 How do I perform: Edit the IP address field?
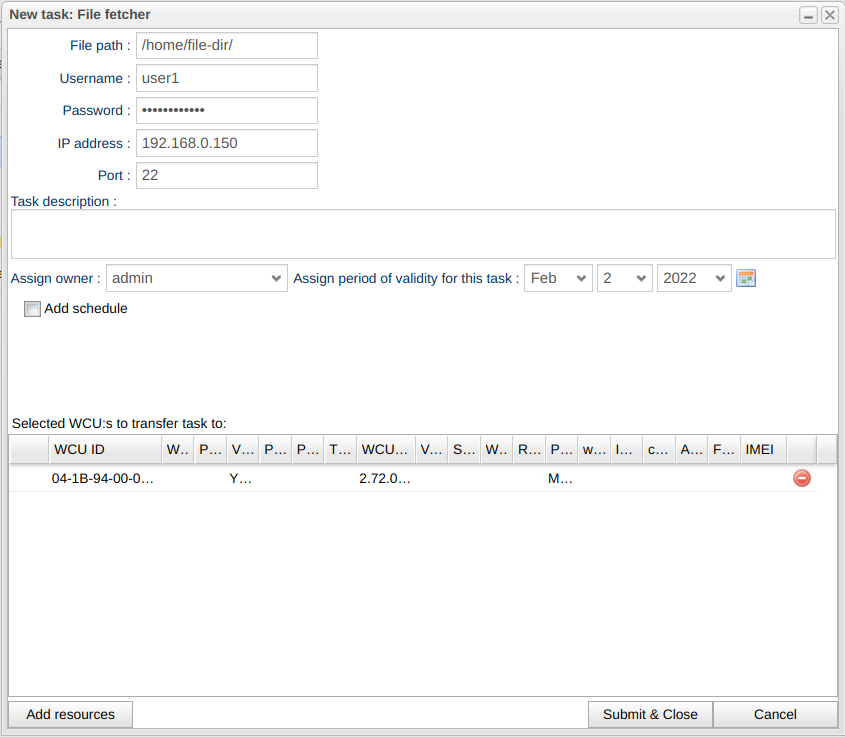(x=226, y=143)
